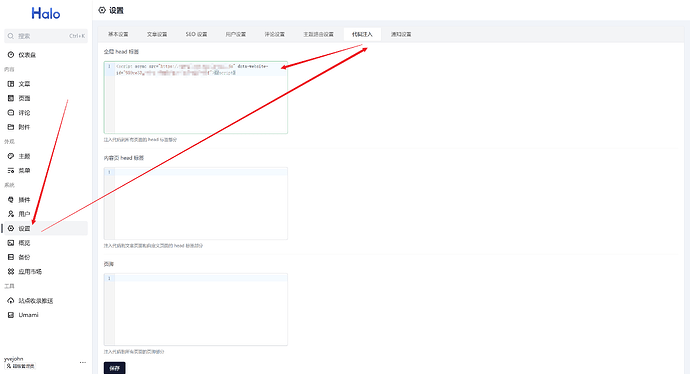Switch to the SEO 设置 tab

pyautogui.click(x=196, y=34)
